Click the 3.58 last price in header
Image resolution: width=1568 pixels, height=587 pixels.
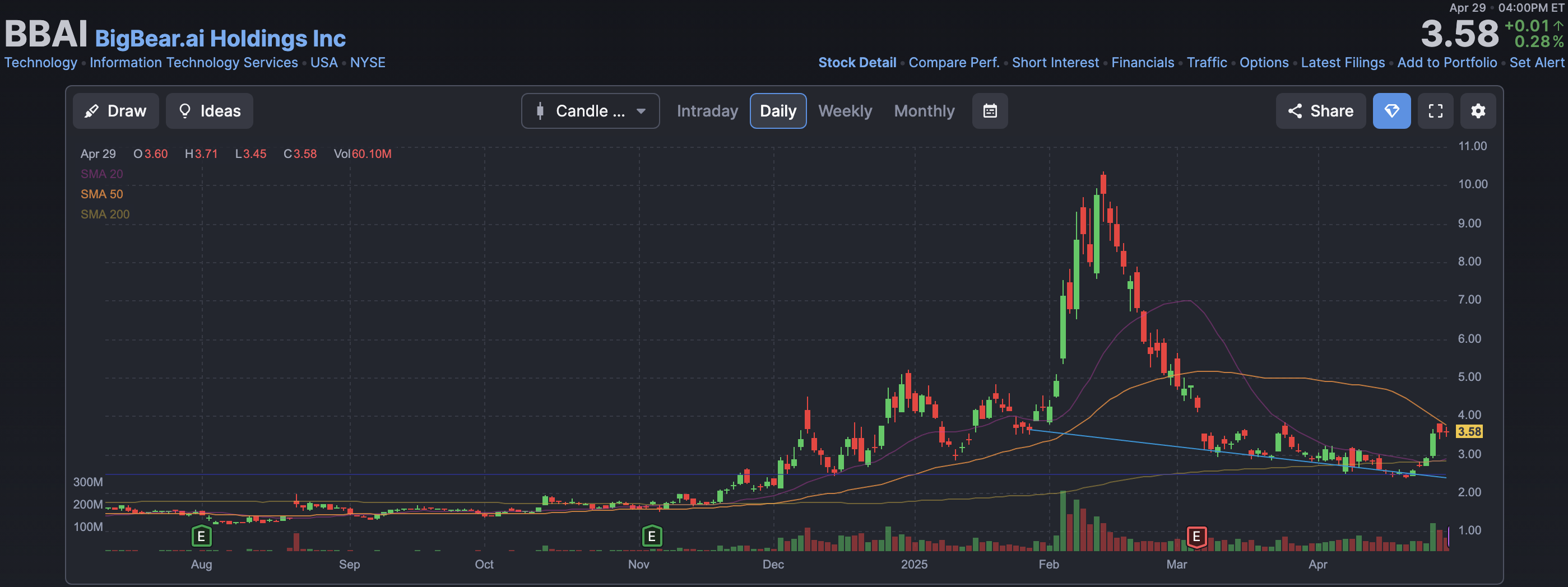click(x=1460, y=34)
